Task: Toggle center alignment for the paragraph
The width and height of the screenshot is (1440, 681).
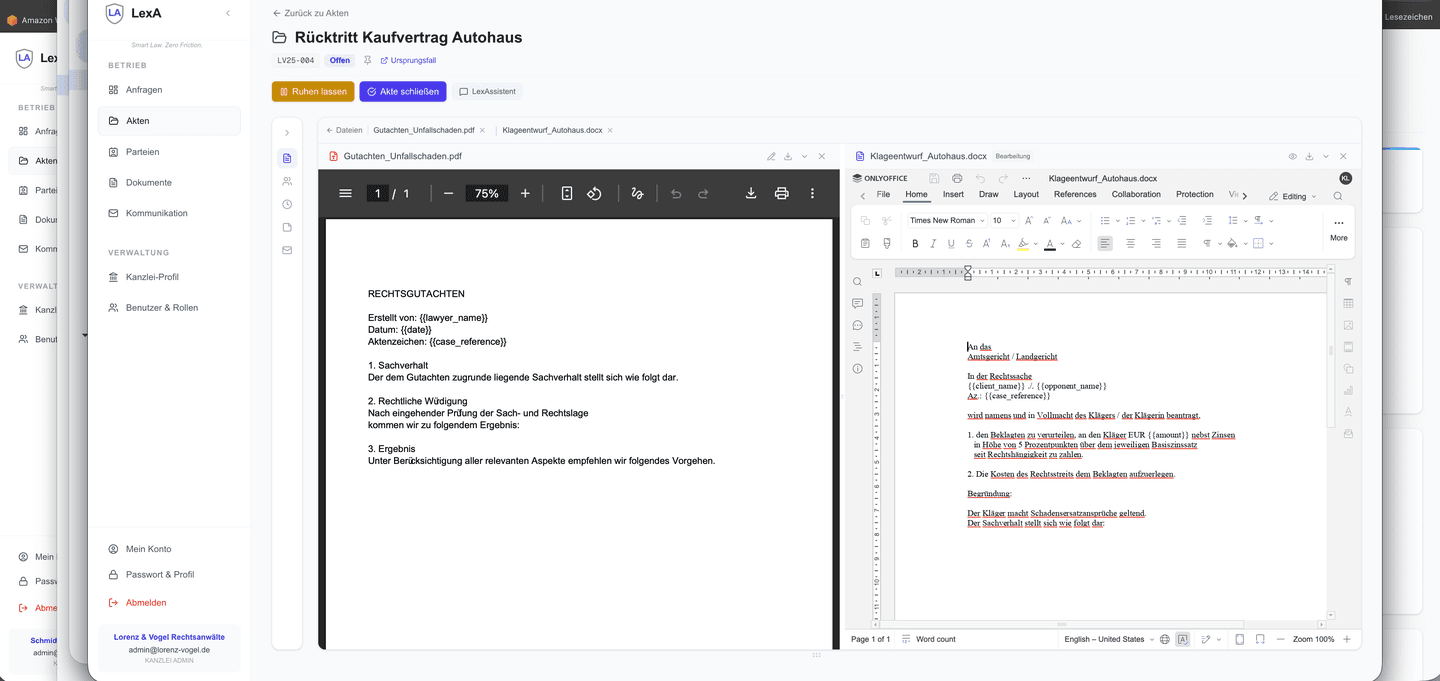Action: pyautogui.click(x=1129, y=243)
